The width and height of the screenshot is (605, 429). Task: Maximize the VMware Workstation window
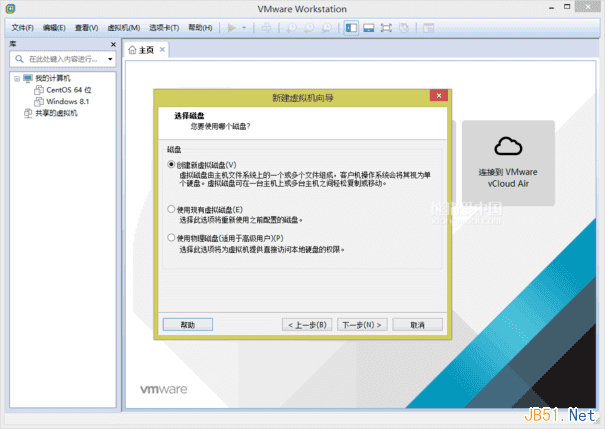pos(567,7)
